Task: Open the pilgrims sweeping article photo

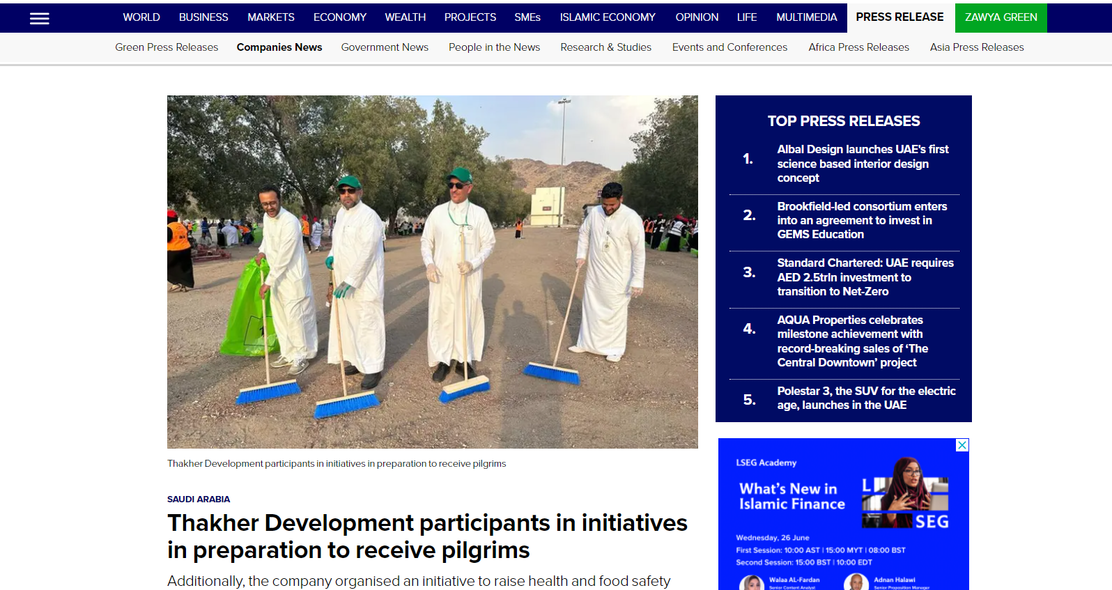Action: 433,272
